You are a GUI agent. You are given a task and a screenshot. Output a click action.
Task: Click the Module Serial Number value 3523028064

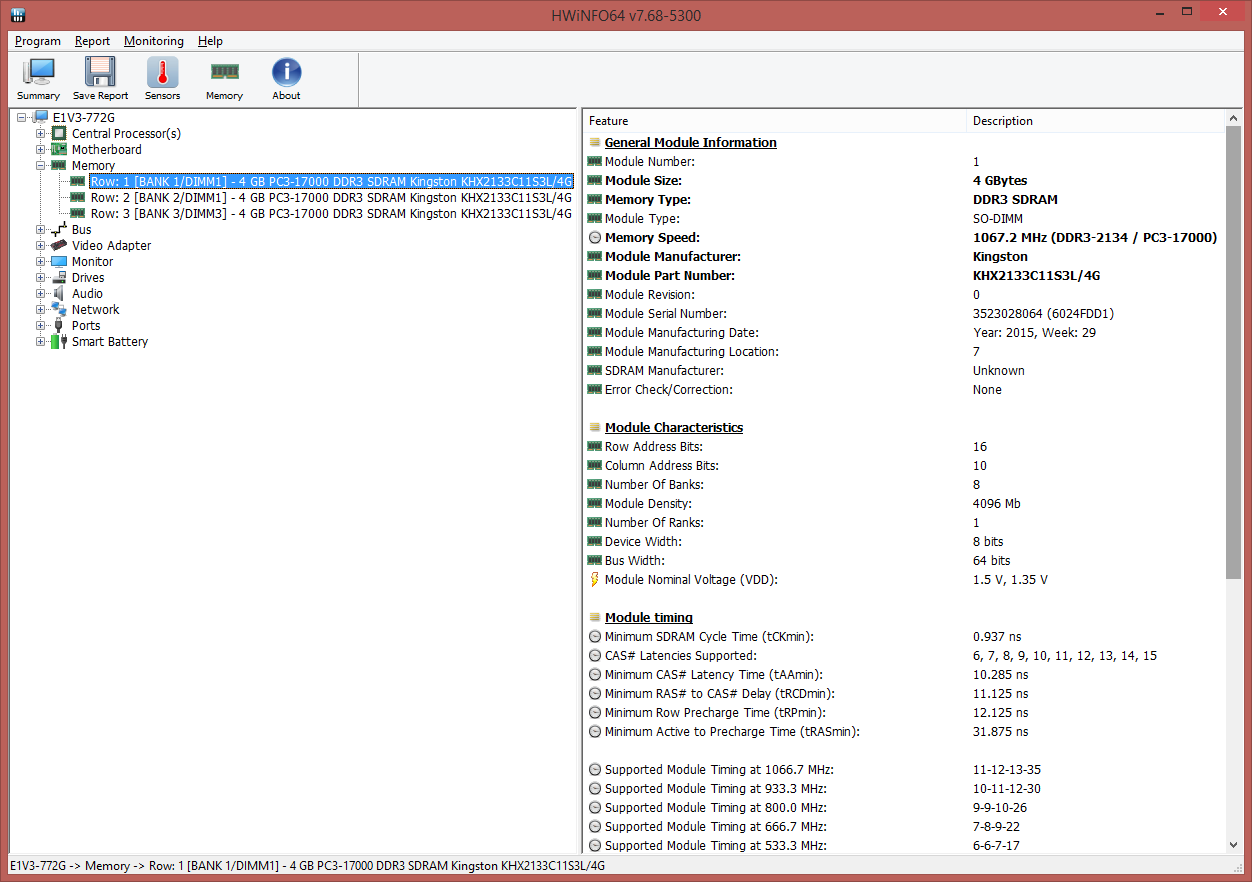point(1043,313)
